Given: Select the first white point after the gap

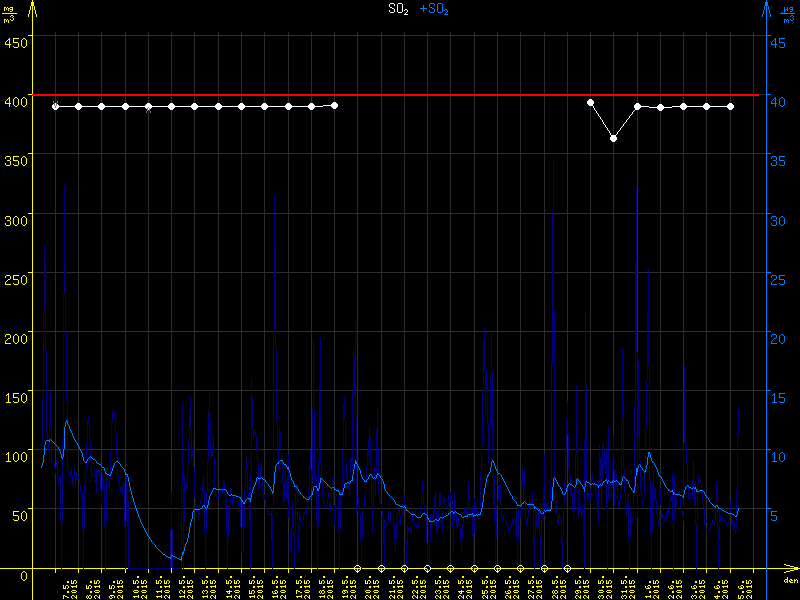Looking at the screenshot, I should (x=590, y=102).
